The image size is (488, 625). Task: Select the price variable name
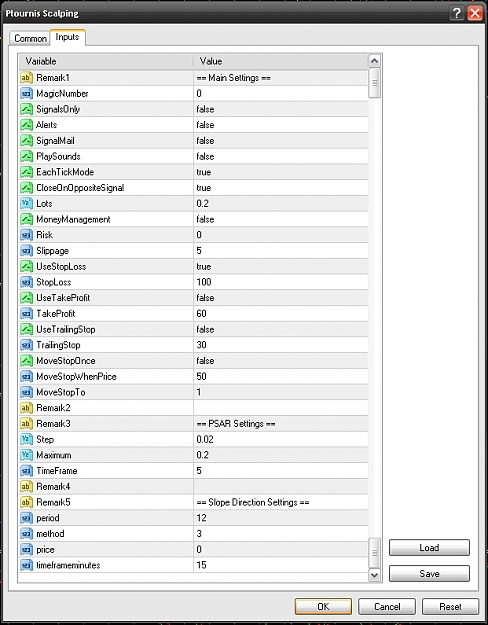[x=45, y=550]
